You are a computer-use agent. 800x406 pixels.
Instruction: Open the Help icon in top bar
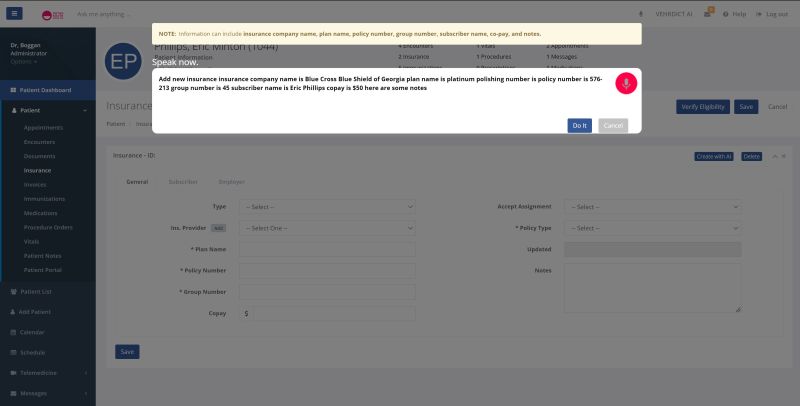click(x=735, y=14)
